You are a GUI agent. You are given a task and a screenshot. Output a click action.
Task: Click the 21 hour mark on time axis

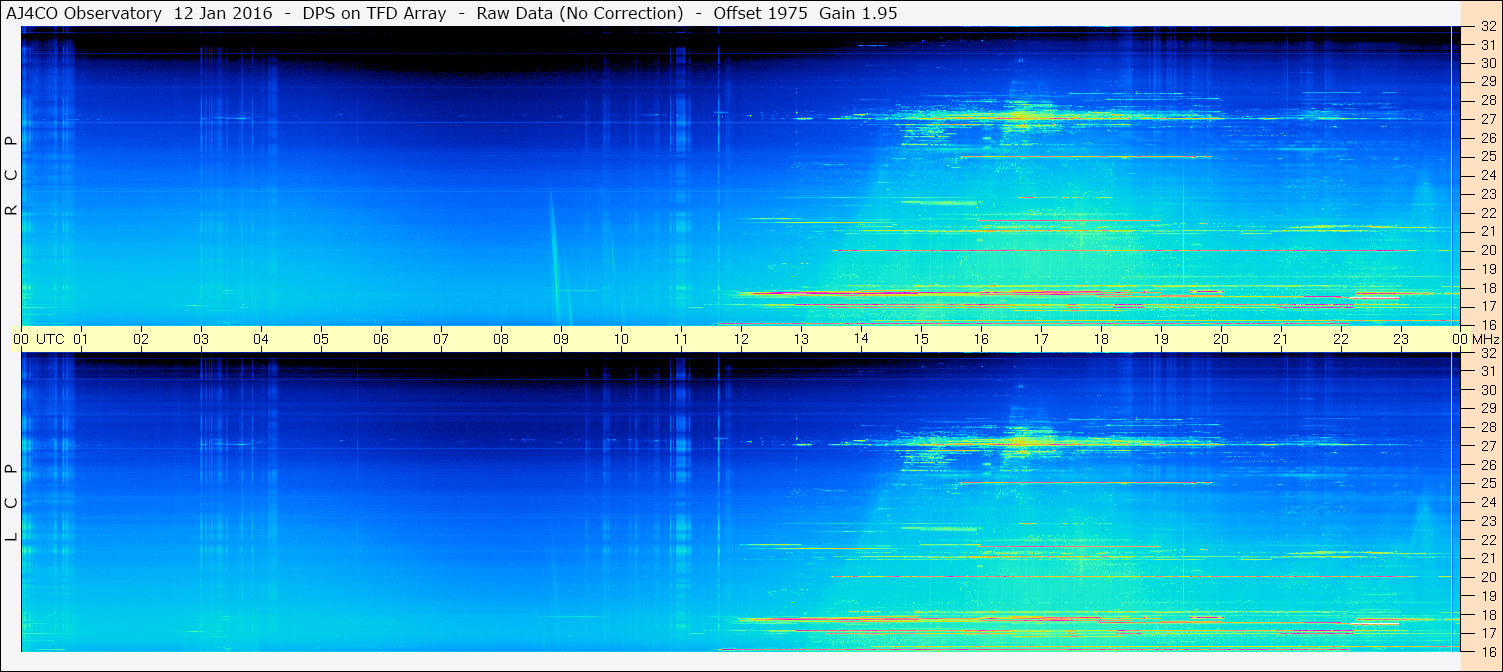tap(1281, 339)
